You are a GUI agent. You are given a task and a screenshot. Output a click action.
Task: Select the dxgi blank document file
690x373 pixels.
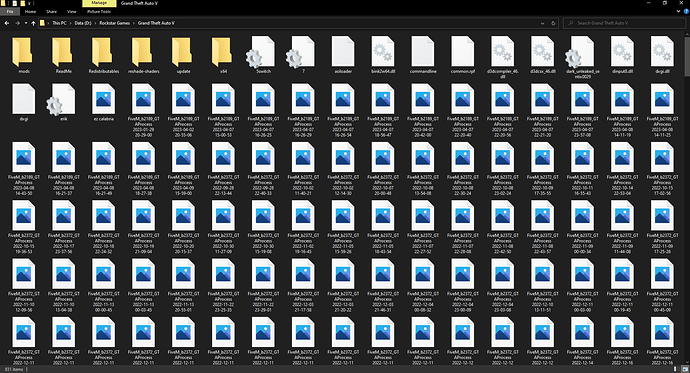[x=24, y=102]
